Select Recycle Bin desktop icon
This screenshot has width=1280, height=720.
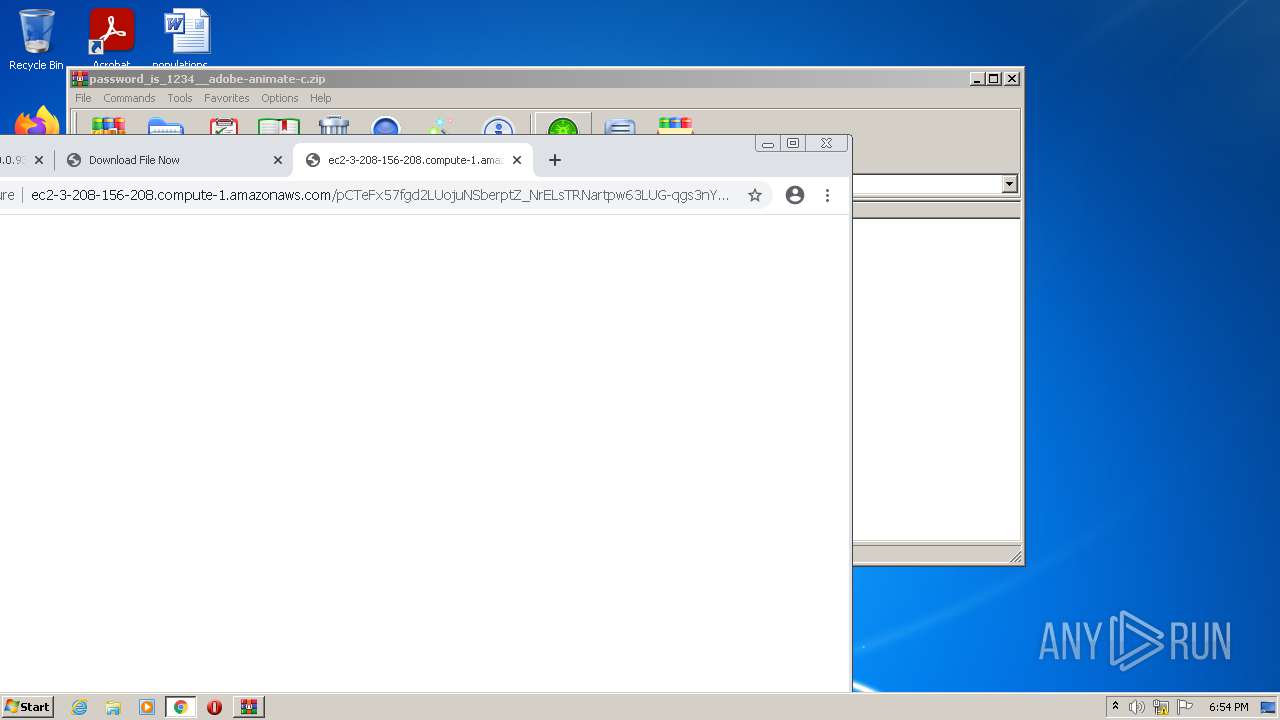coord(36,39)
